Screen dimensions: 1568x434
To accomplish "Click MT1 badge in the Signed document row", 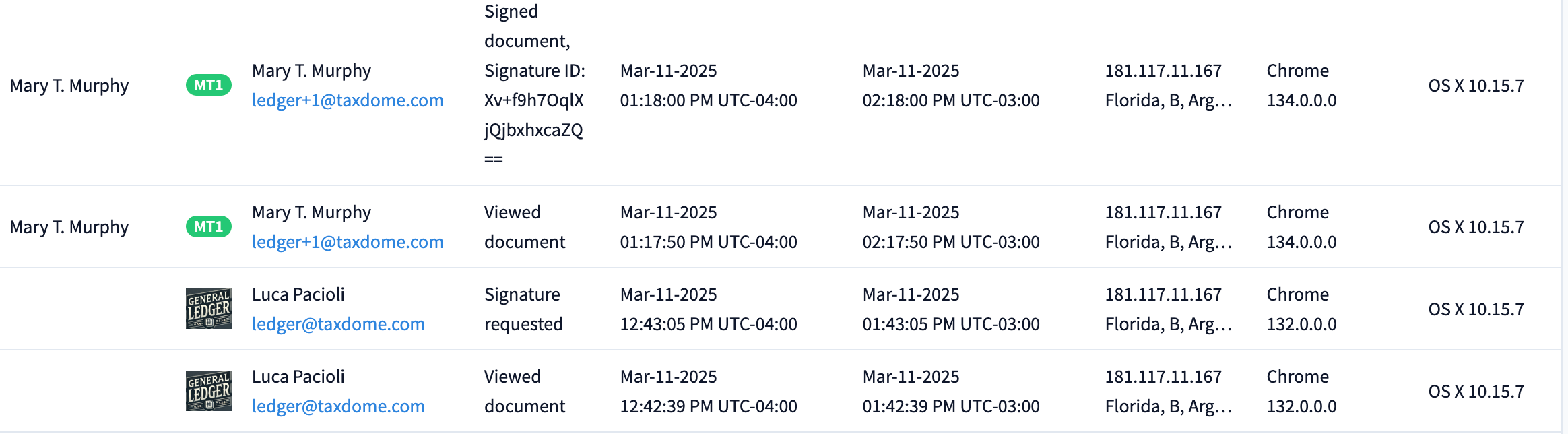I will [x=209, y=86].
